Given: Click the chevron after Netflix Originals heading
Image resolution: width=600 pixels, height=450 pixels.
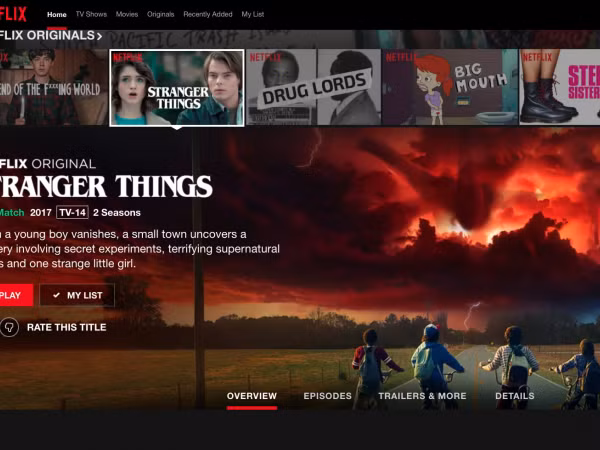Looking at the screenshot, I should 99,36.
